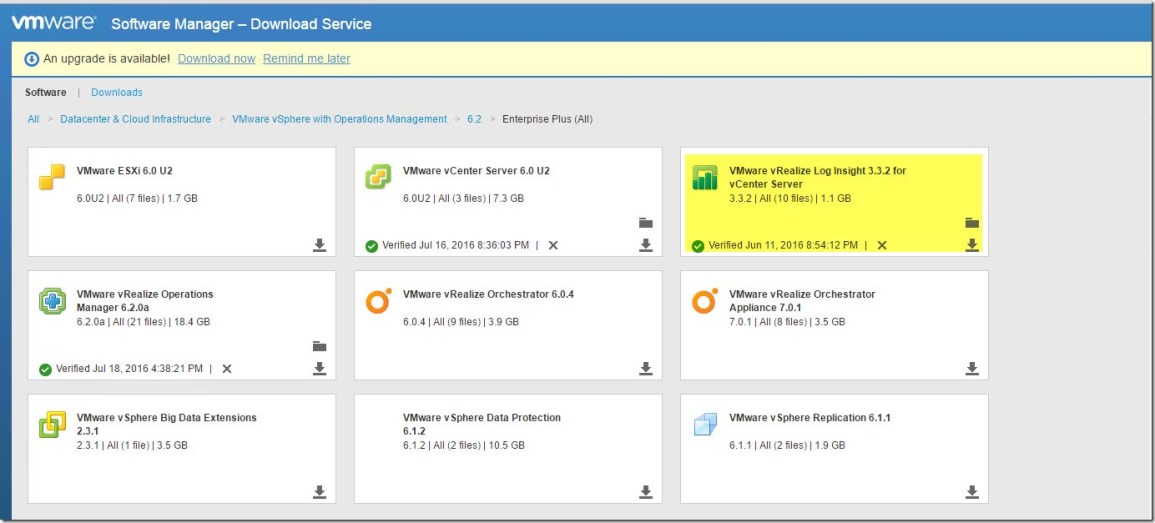Download VMware vCenter Server 6.0 U2 package
The image size is (1155, 523).
645,245
